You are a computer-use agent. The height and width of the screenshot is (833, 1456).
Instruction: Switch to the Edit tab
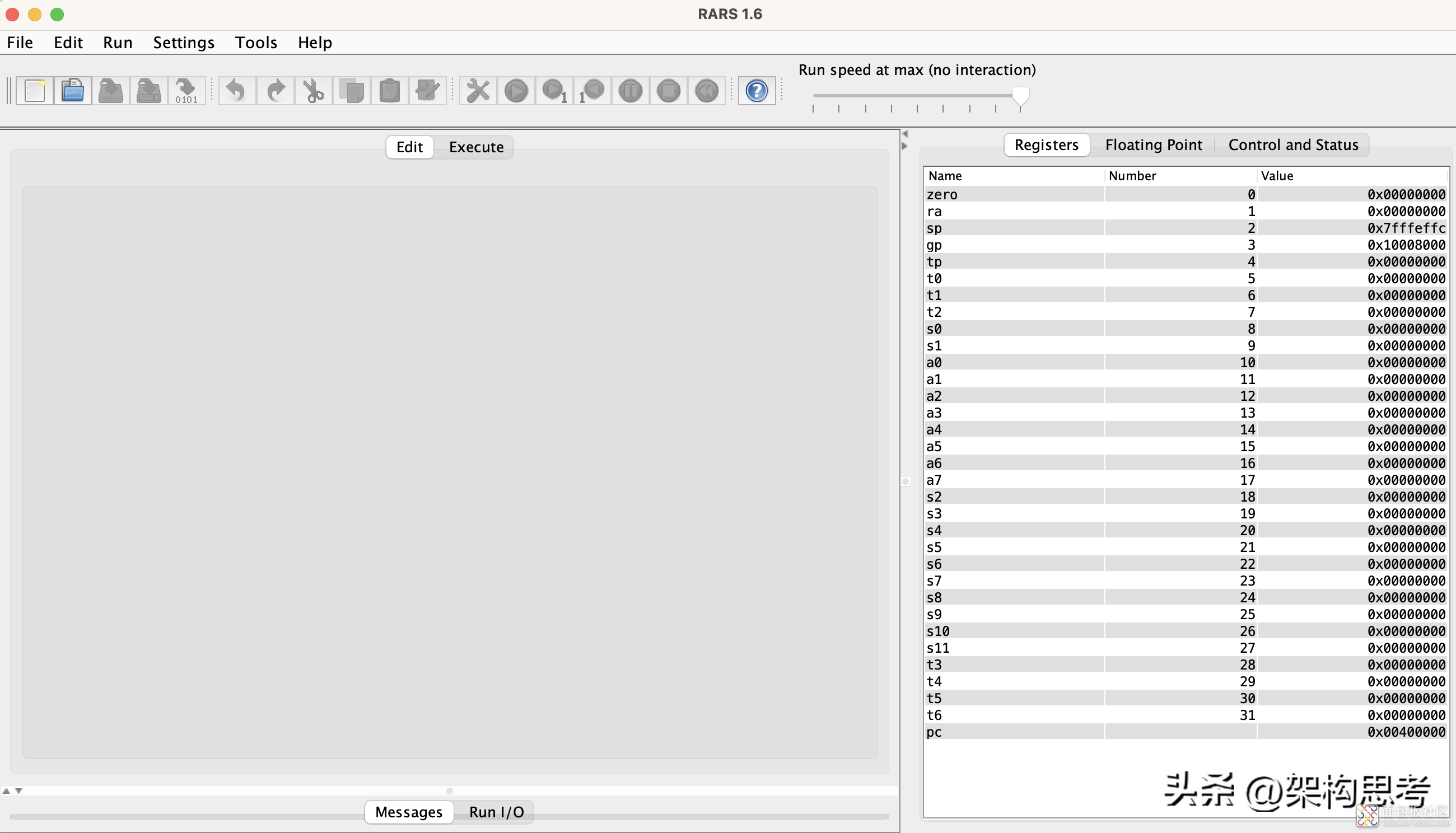pos(410,147)
